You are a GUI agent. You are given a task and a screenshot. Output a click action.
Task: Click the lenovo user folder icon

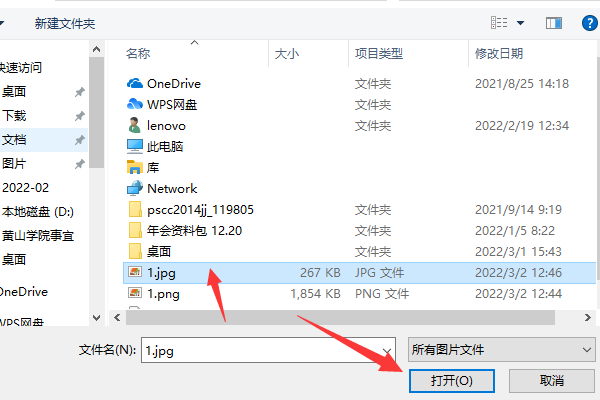pos(134,125)
